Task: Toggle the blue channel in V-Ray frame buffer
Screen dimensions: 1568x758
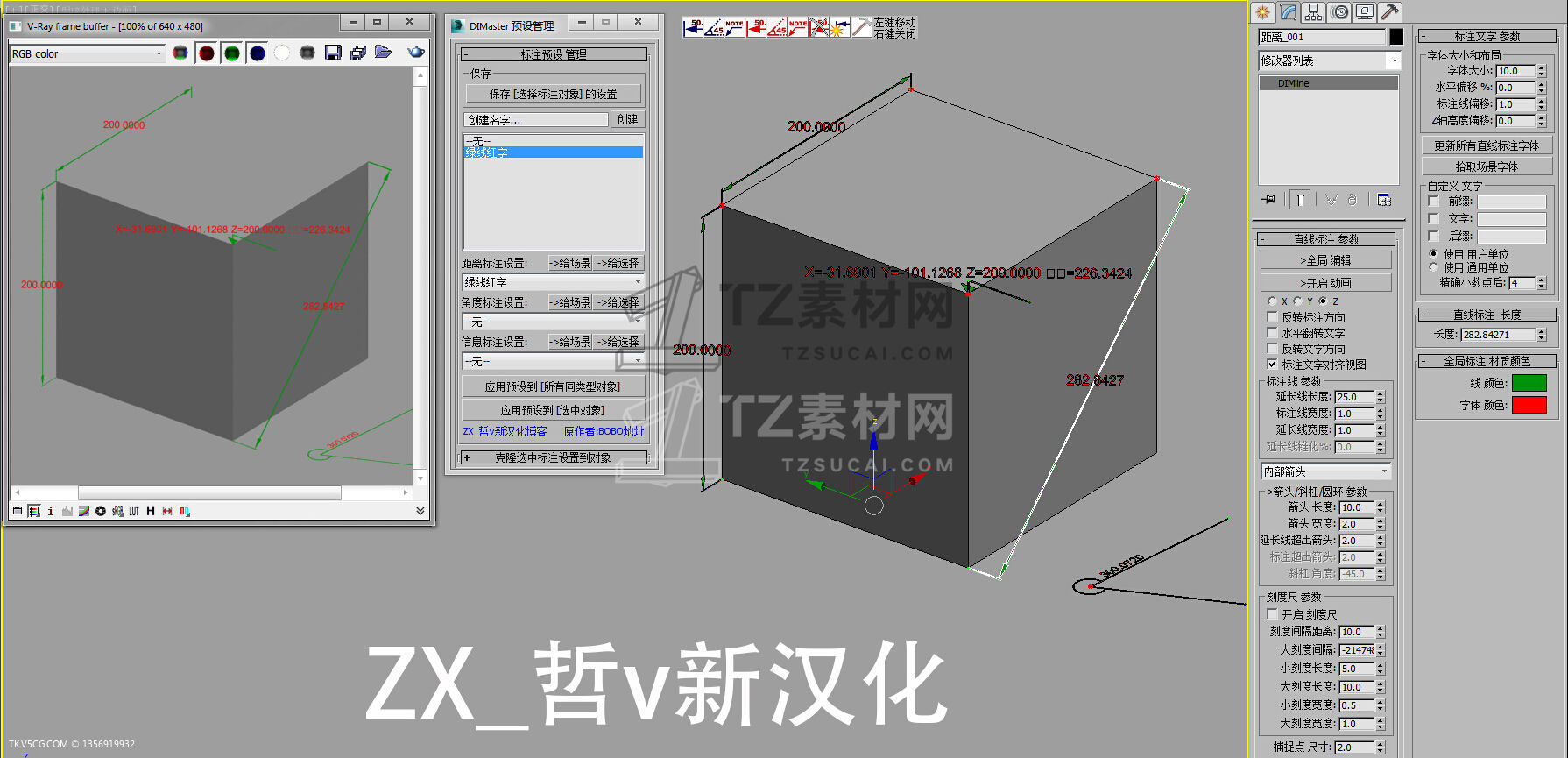Action: click(258, 53)
